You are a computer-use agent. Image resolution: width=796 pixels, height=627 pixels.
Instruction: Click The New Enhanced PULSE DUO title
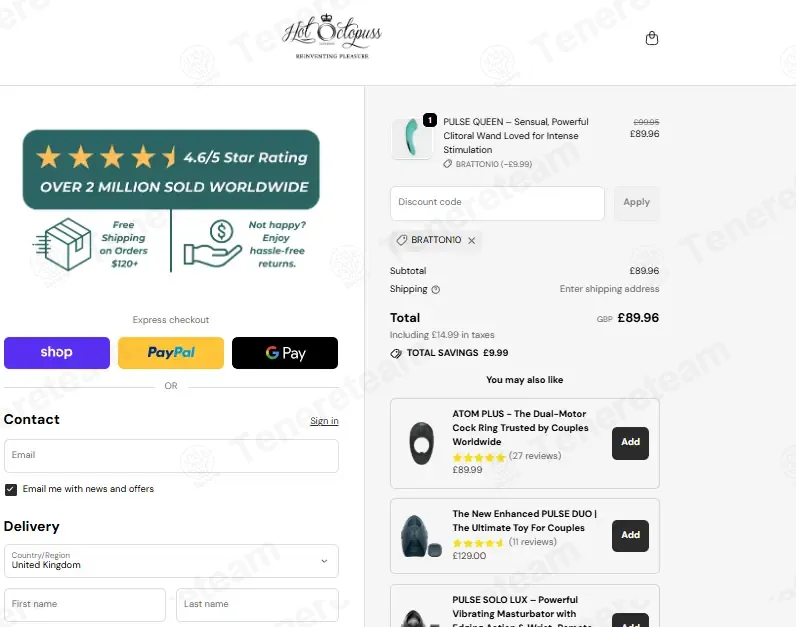[x=524, y=521]
